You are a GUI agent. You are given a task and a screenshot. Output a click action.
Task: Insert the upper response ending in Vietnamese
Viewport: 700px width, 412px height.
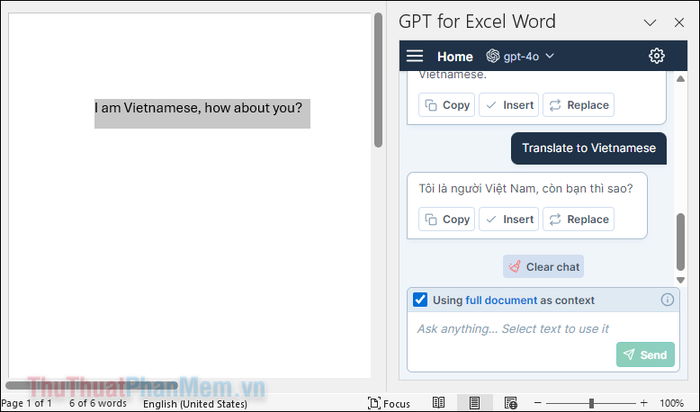509,105
